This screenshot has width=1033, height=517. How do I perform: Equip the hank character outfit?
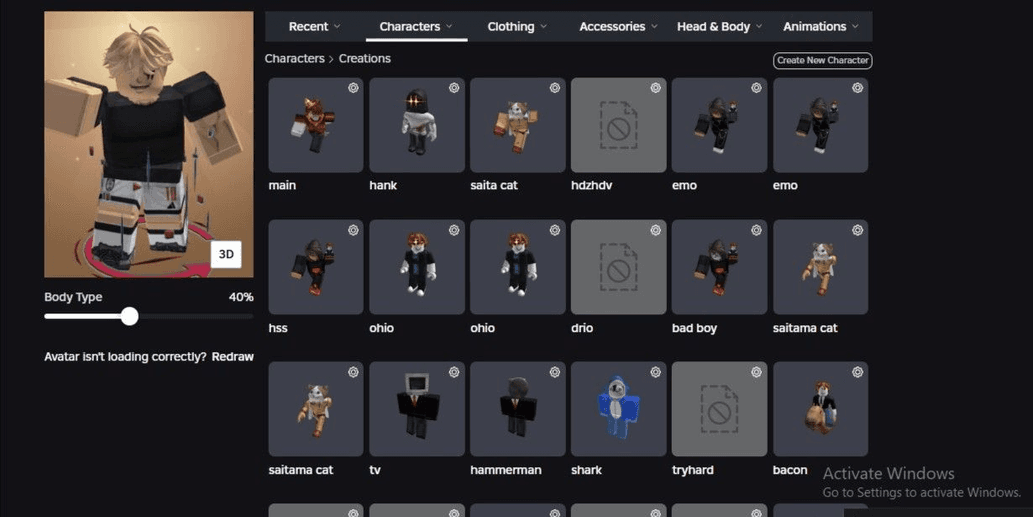coord(417,125)
